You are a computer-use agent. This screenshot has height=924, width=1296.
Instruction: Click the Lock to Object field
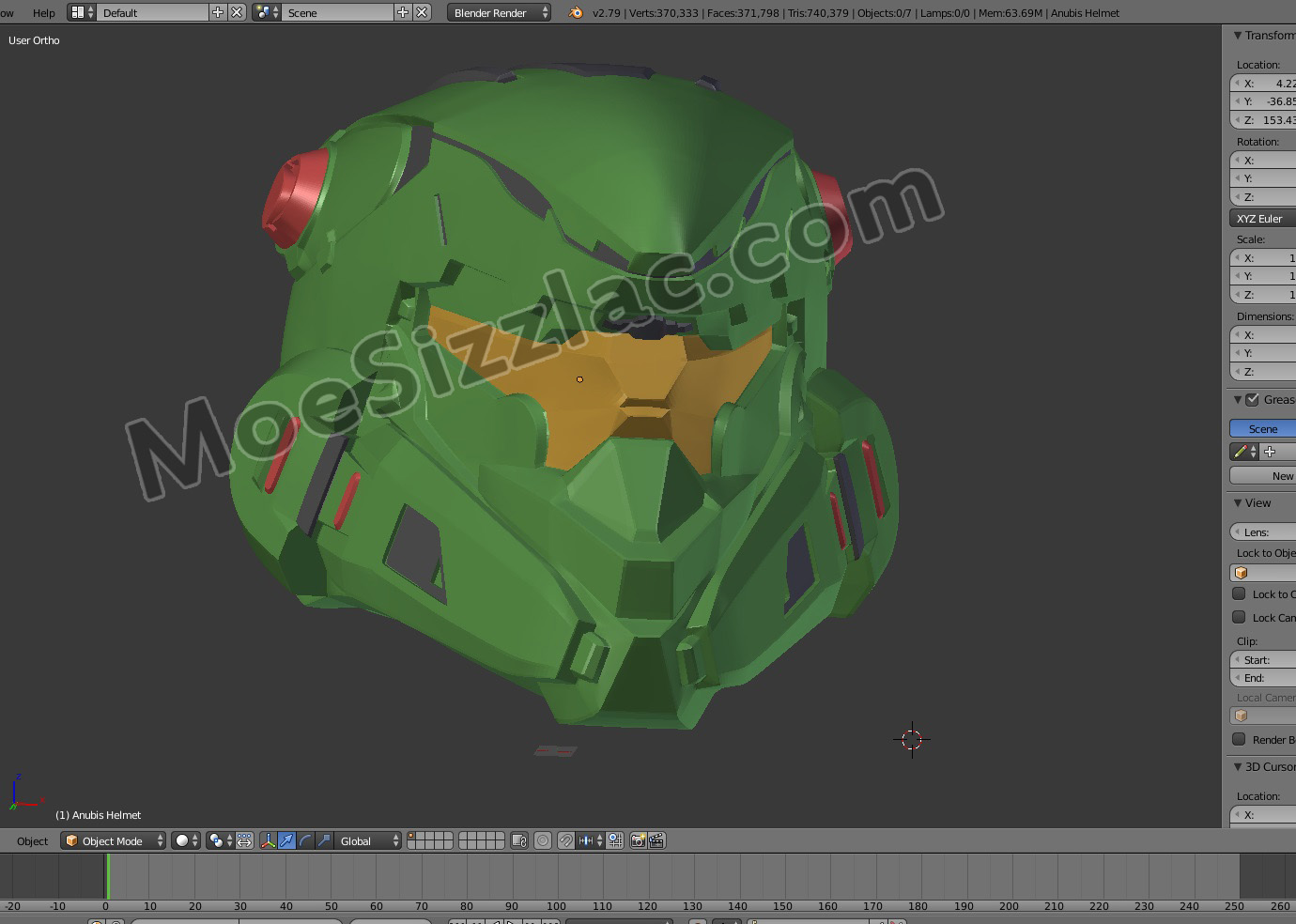1263,572
